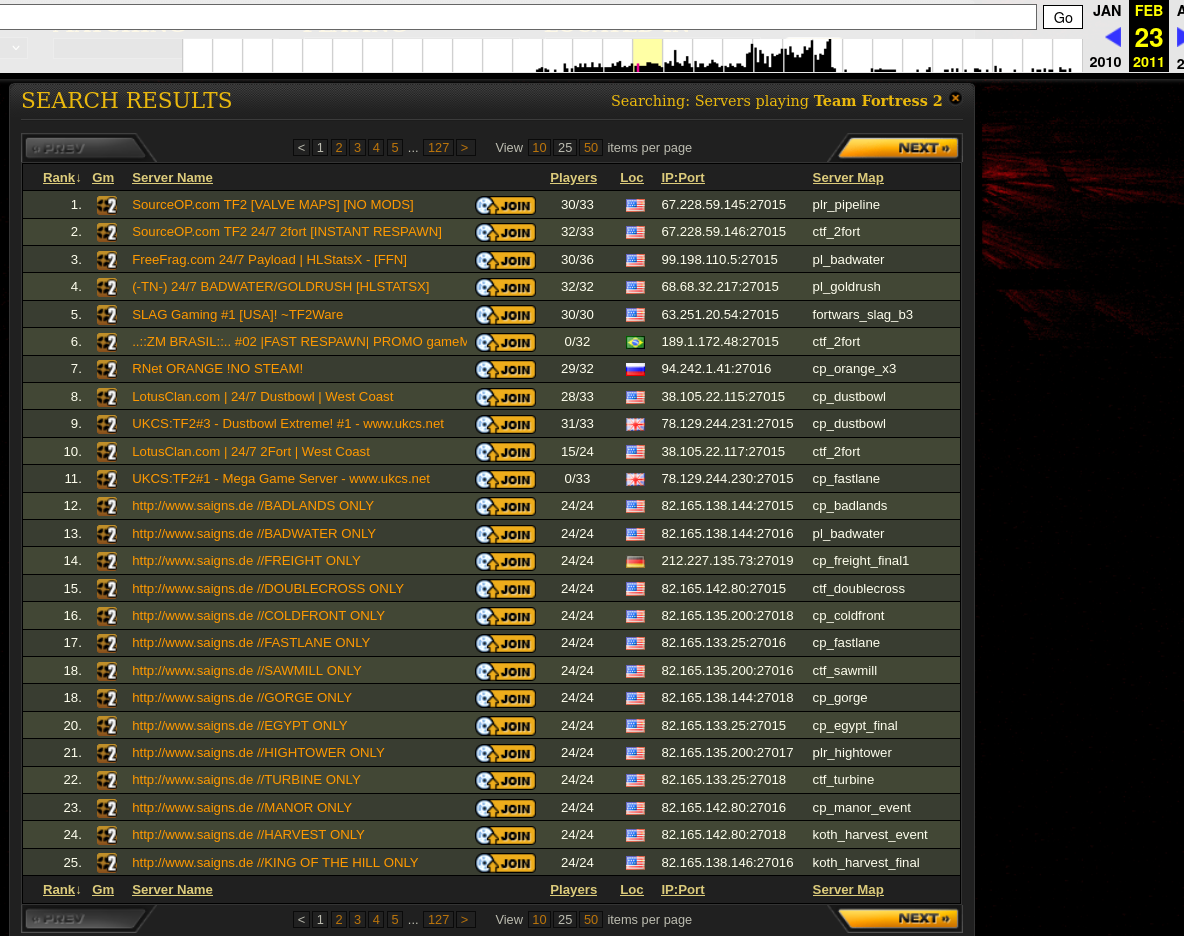This screenshot has height=936, width=1184.
Task: Click map name fortwars_slag_b3
Action: (x=862, y=315)
